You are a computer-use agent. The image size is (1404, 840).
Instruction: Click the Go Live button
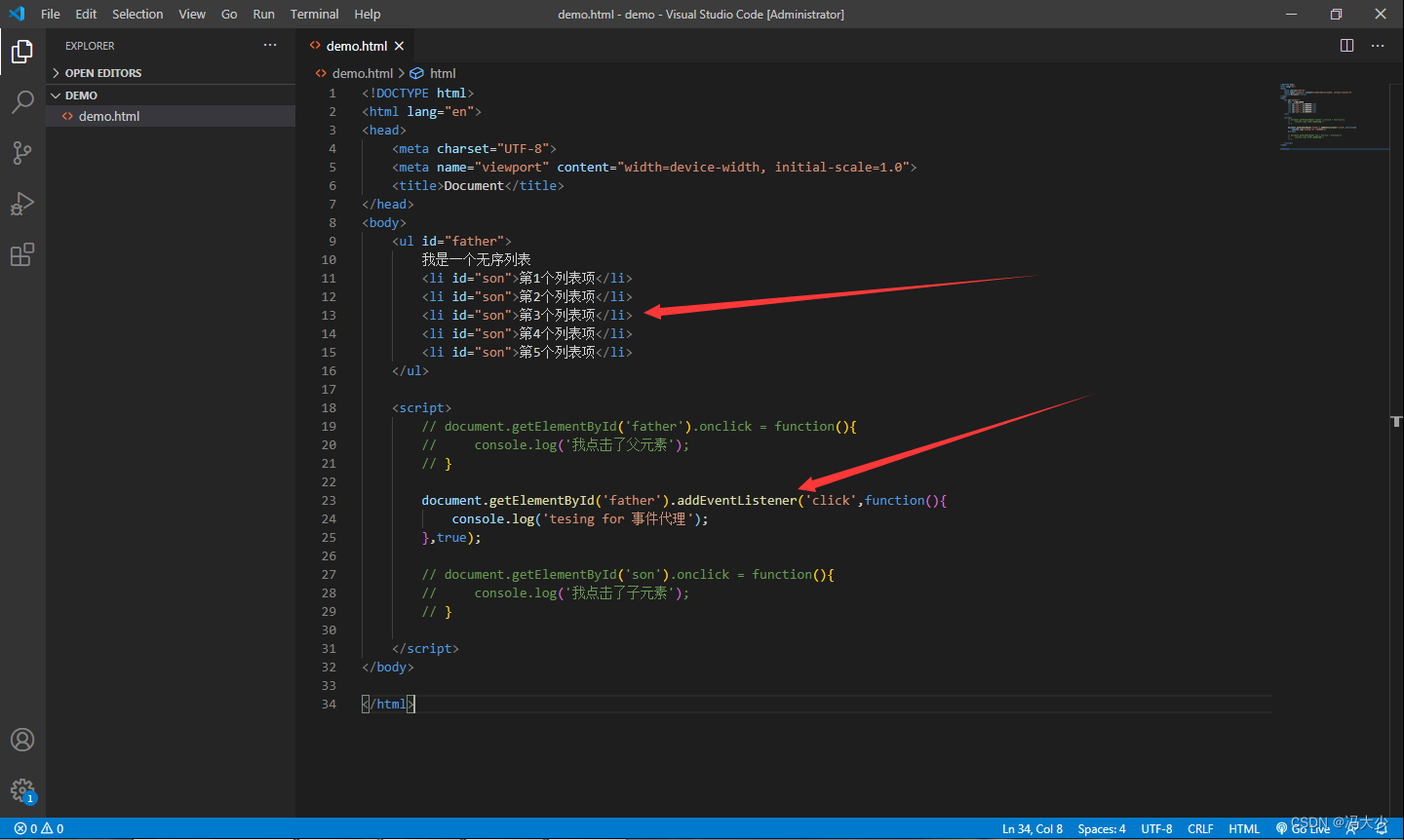(1304, 828)
